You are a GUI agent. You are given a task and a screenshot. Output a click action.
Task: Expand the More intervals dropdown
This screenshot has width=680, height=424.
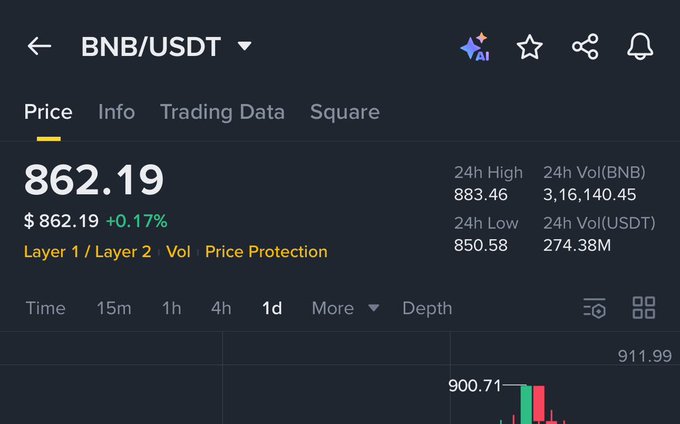pos(345,308)
